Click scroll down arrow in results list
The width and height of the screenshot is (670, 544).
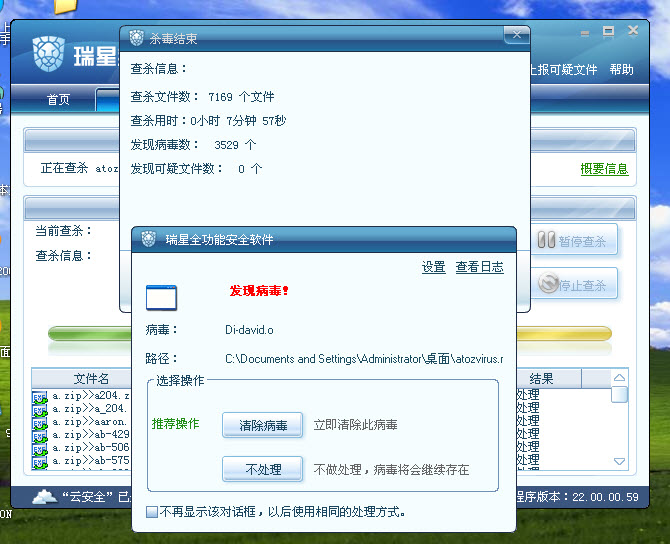(619, 462)
